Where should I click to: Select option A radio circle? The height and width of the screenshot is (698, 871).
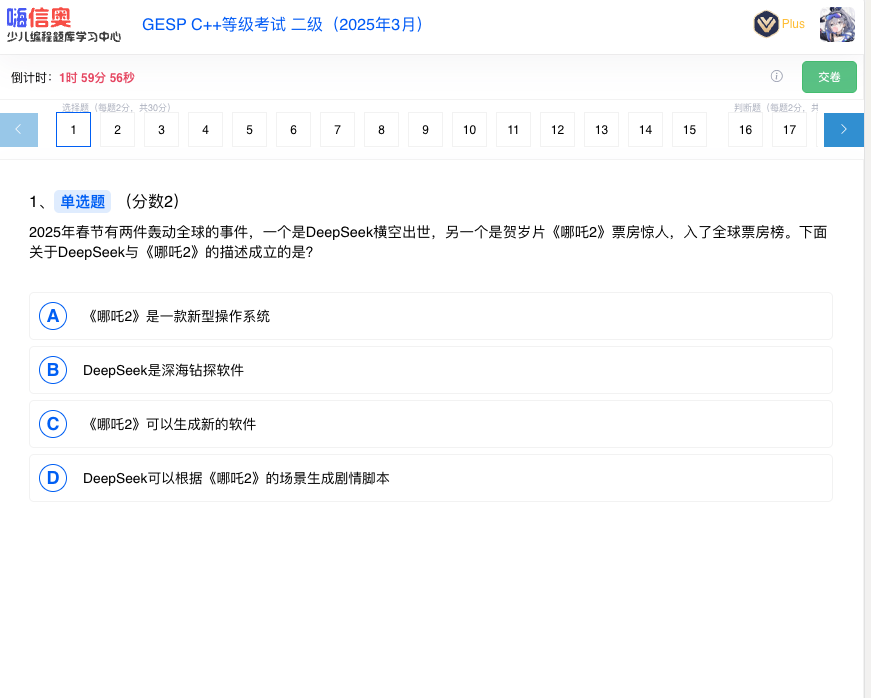(x=53, y=316)
